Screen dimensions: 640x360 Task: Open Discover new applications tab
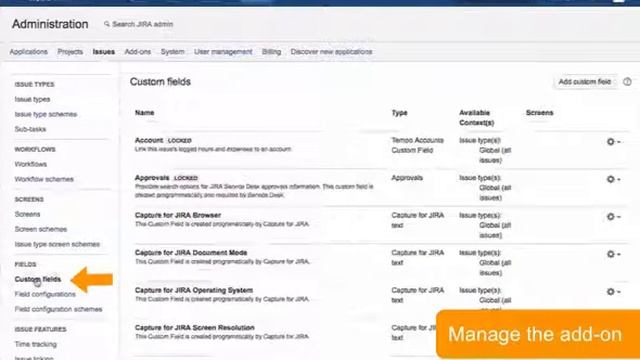[x=331, y=52]
